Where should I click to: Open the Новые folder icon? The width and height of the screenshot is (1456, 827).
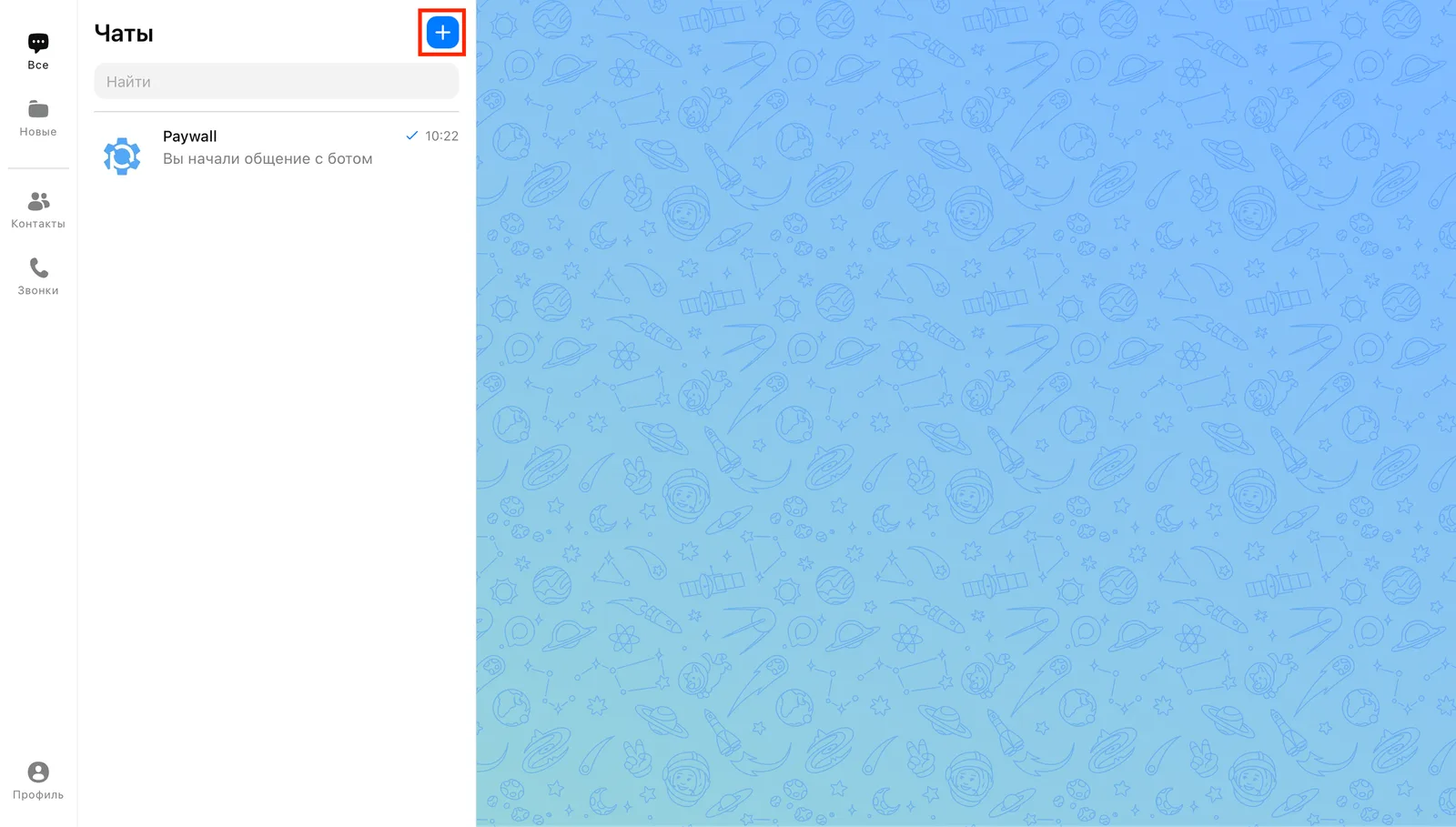point(38,109)
